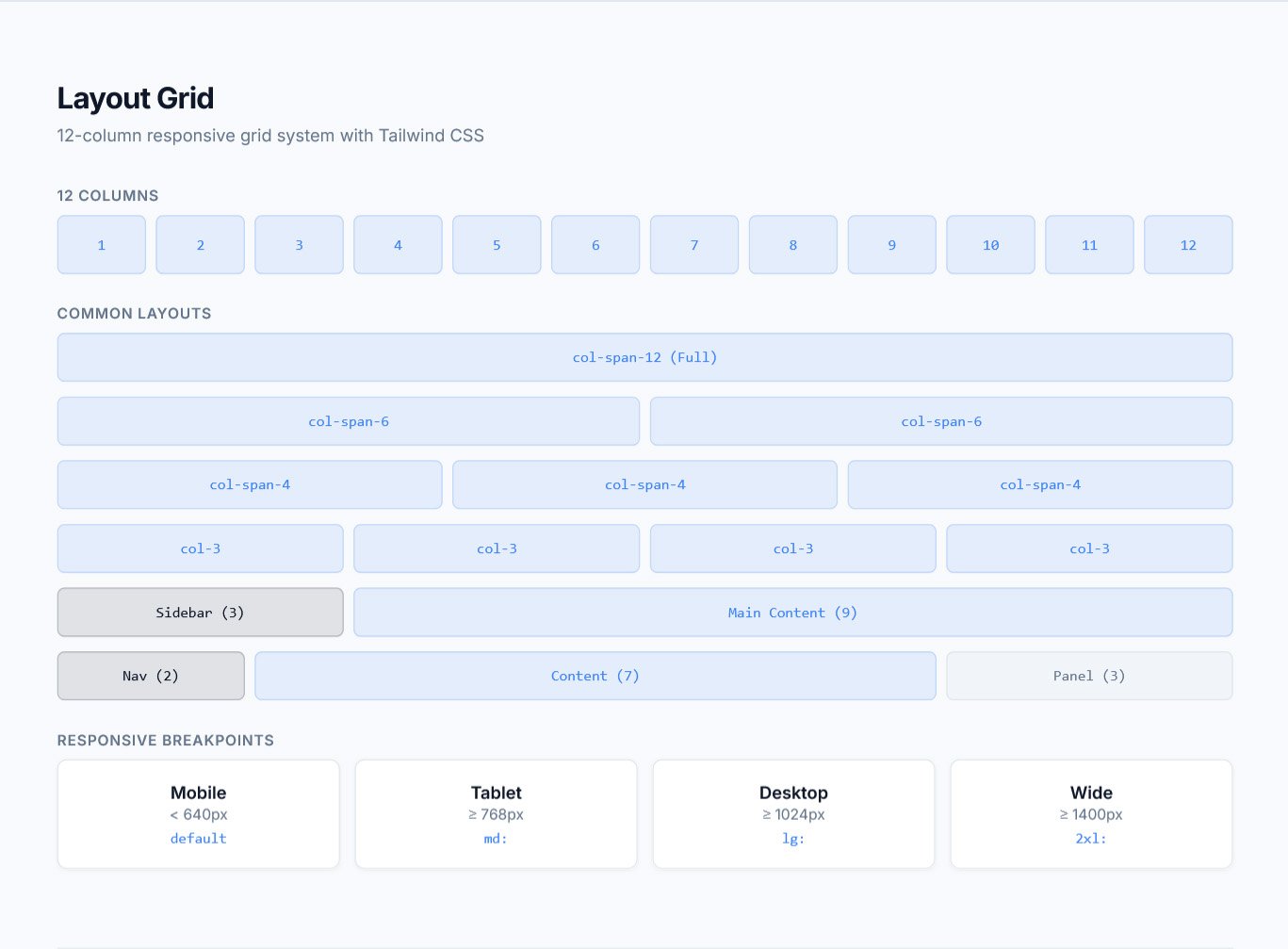Click the Desktop breakpoint card

click(x=793, y=812)
